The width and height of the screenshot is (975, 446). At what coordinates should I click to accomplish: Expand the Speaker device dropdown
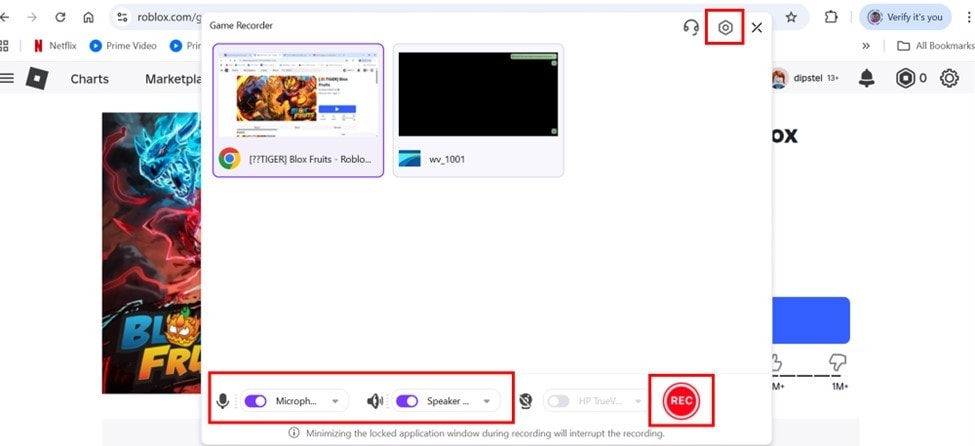tap(487, 401)
